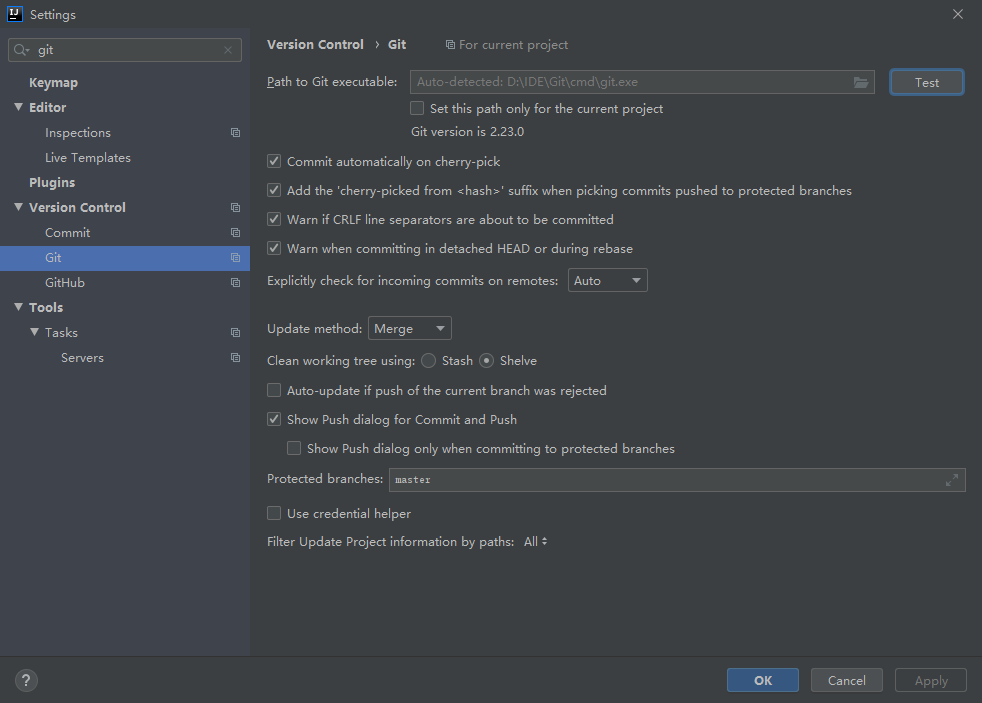
Task: Toggle 'Warn when committing in detached HEAD' checkbox
Action: (x=274, y=249)
